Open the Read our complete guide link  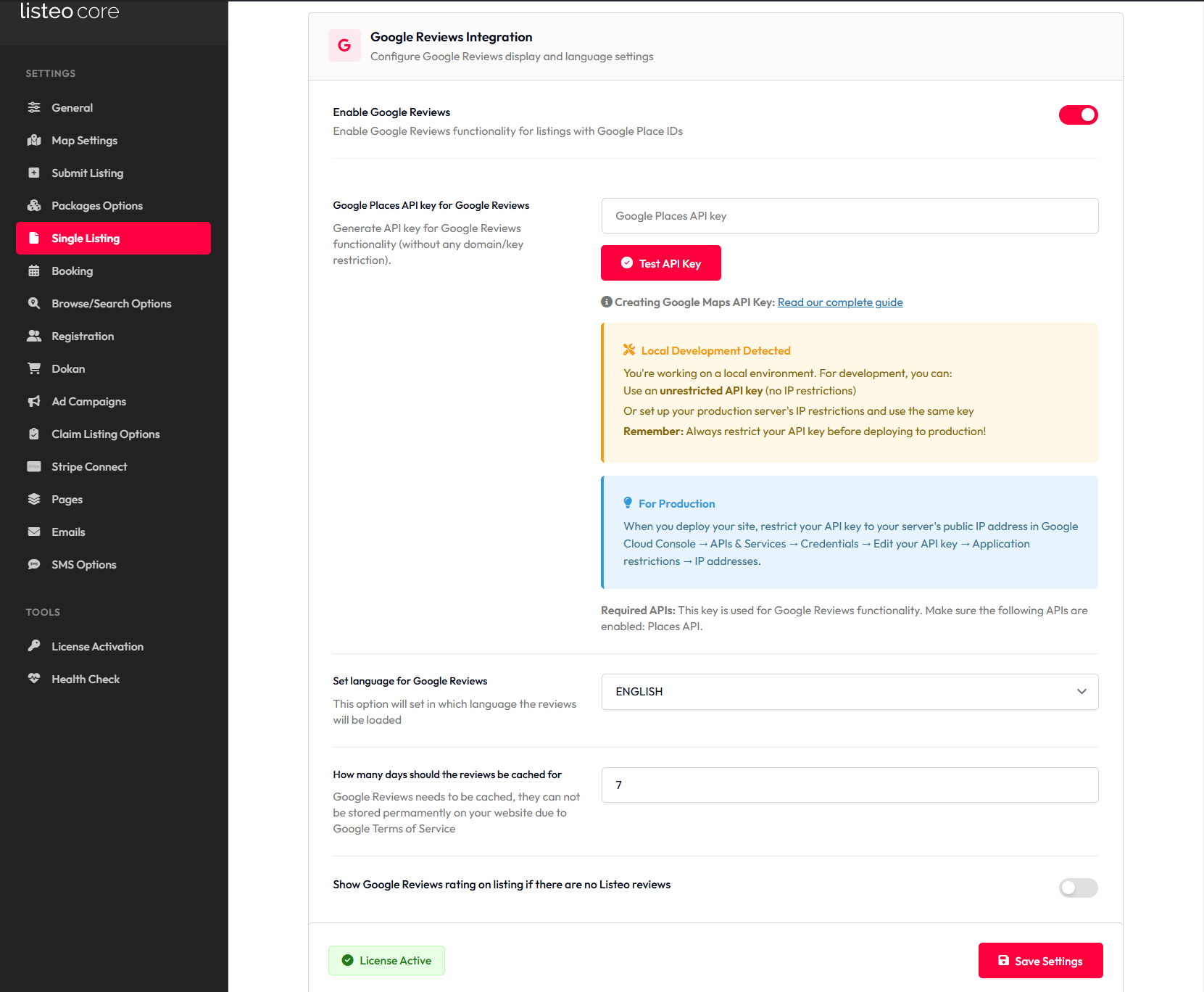click(x=840, y=302)
